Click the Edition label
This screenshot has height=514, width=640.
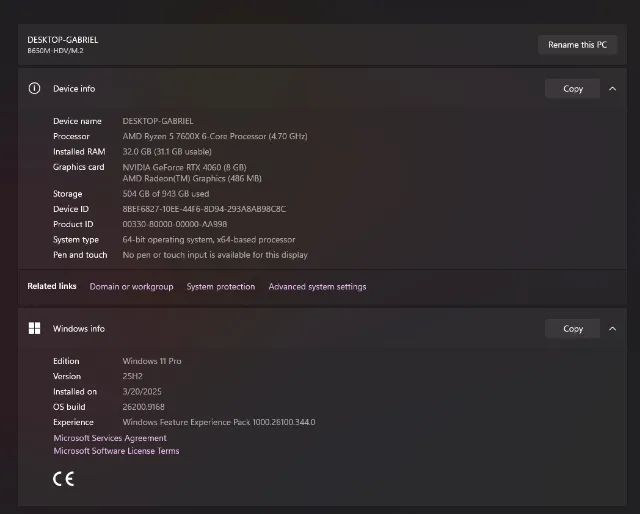tap(66, 361)
